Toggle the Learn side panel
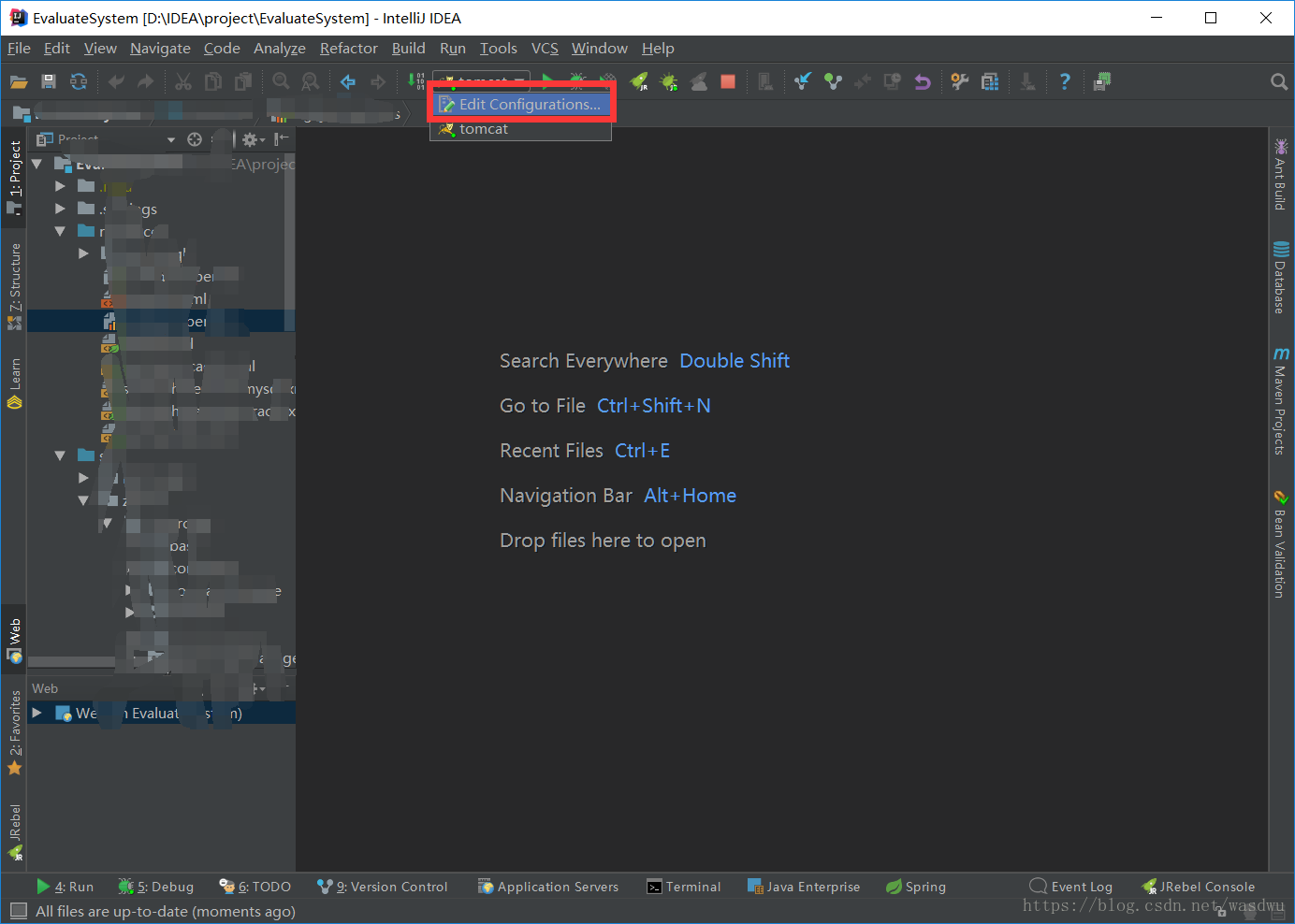 pyautogui.click(x=14, y=383)
